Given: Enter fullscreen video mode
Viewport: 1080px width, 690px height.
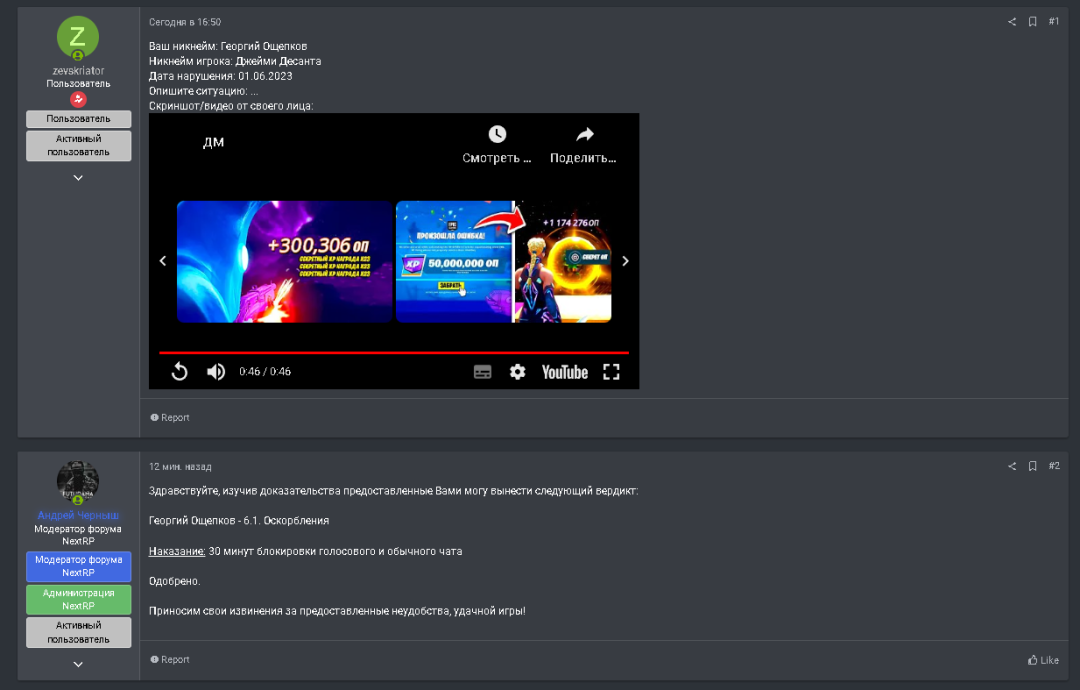Looking at the screenshot, I should [611, 372].
